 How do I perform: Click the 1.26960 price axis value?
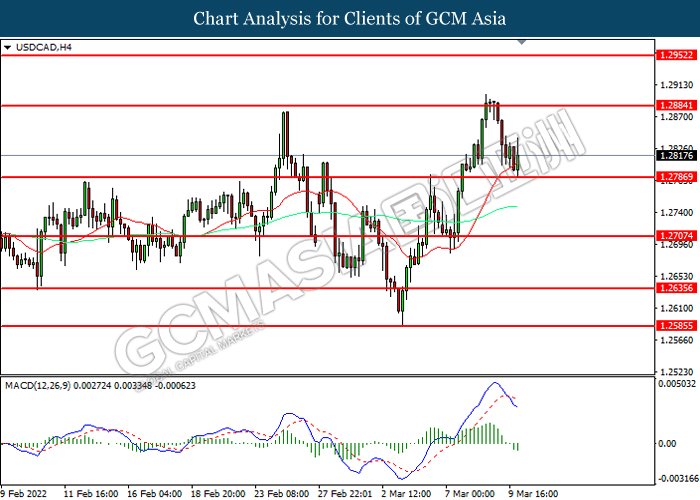677,245
